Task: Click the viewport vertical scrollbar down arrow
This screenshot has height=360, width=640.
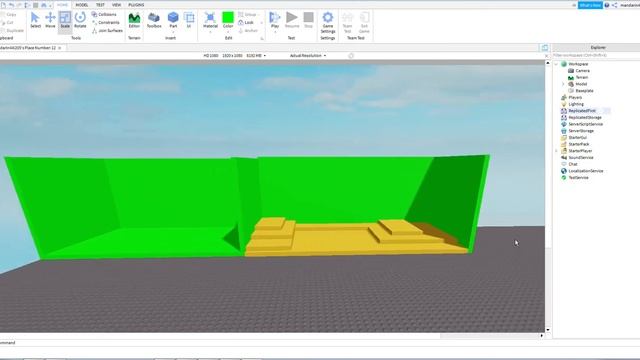Action: [548, 329]
